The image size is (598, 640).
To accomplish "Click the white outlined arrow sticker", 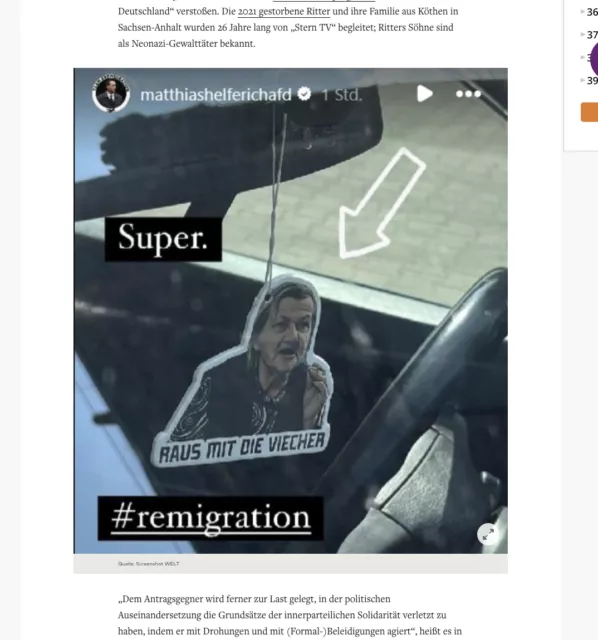I will pyautogui.click(x=382, y=203).
